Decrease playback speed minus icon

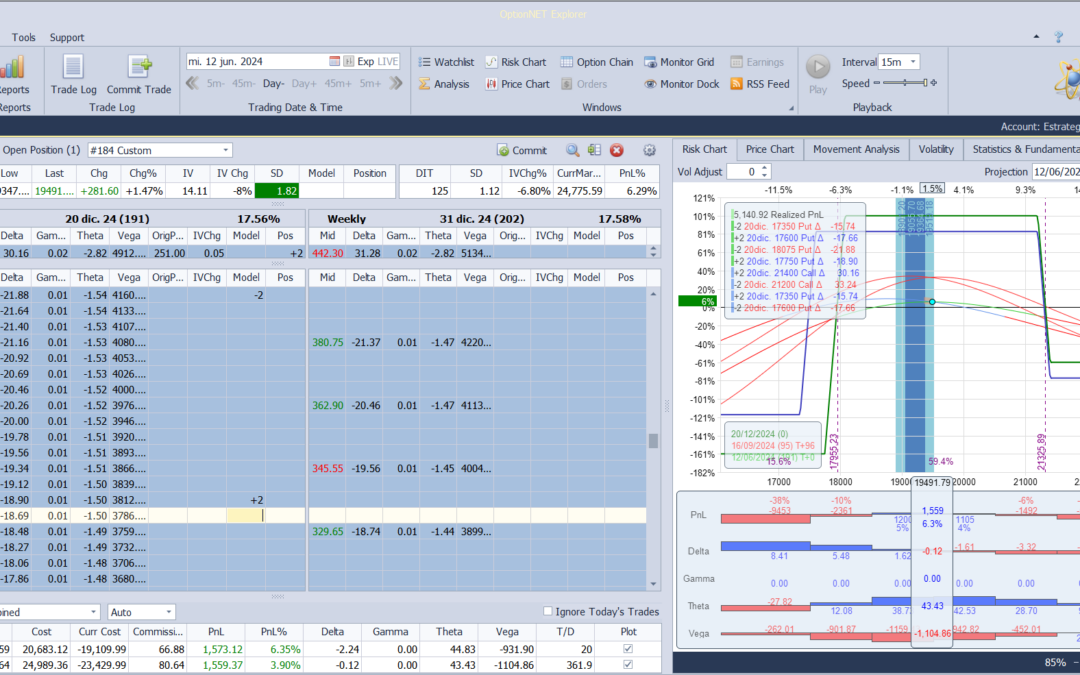(x=877, y=83)
